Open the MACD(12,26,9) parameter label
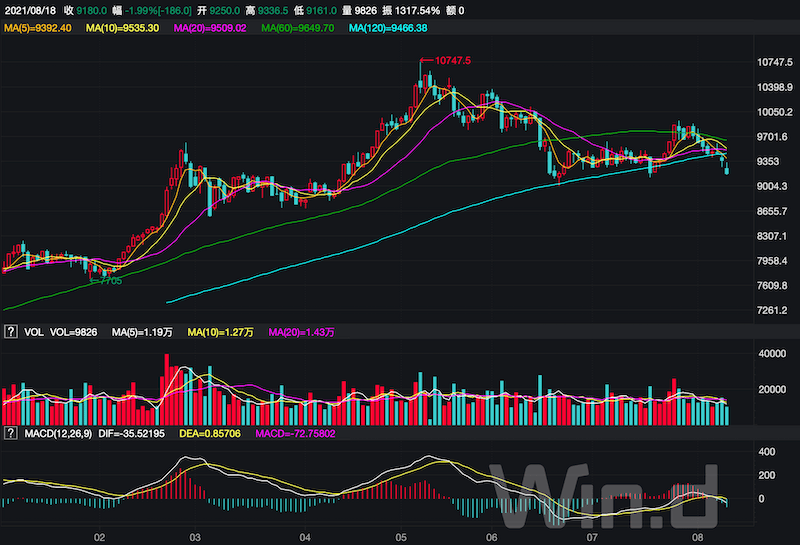 point(59,435)
